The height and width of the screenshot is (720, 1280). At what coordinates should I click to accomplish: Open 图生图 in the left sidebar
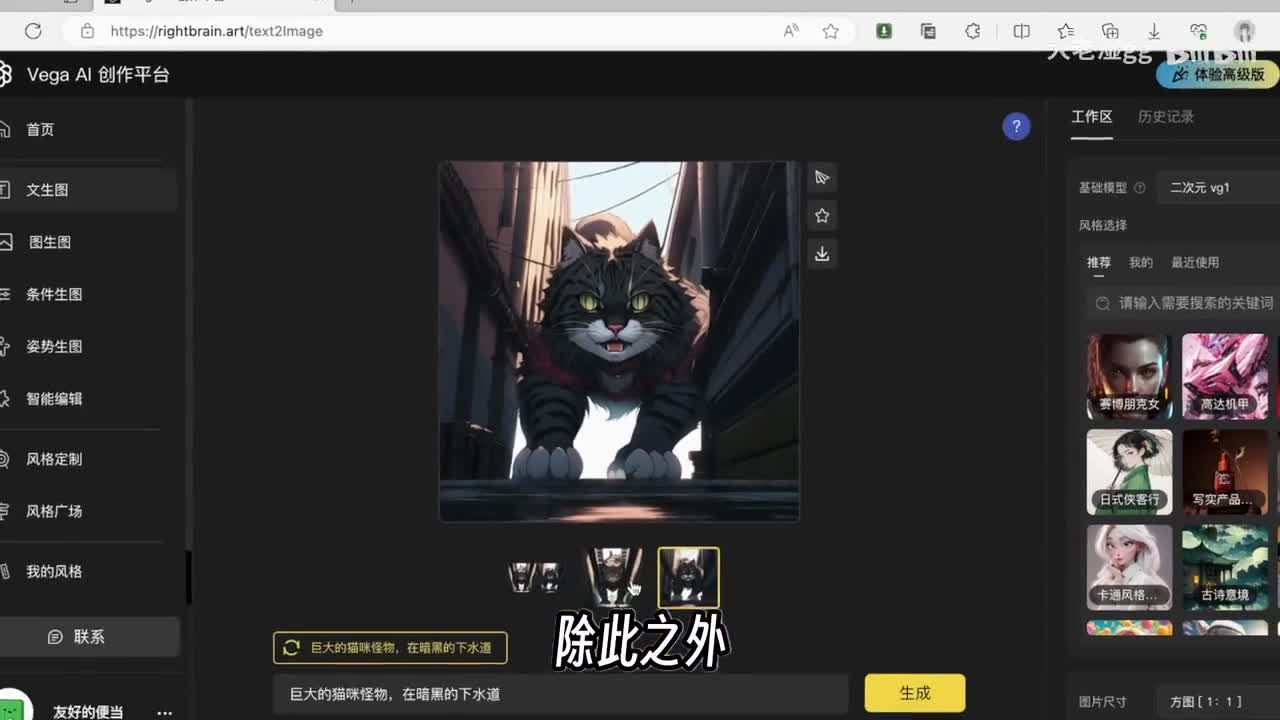50,242
